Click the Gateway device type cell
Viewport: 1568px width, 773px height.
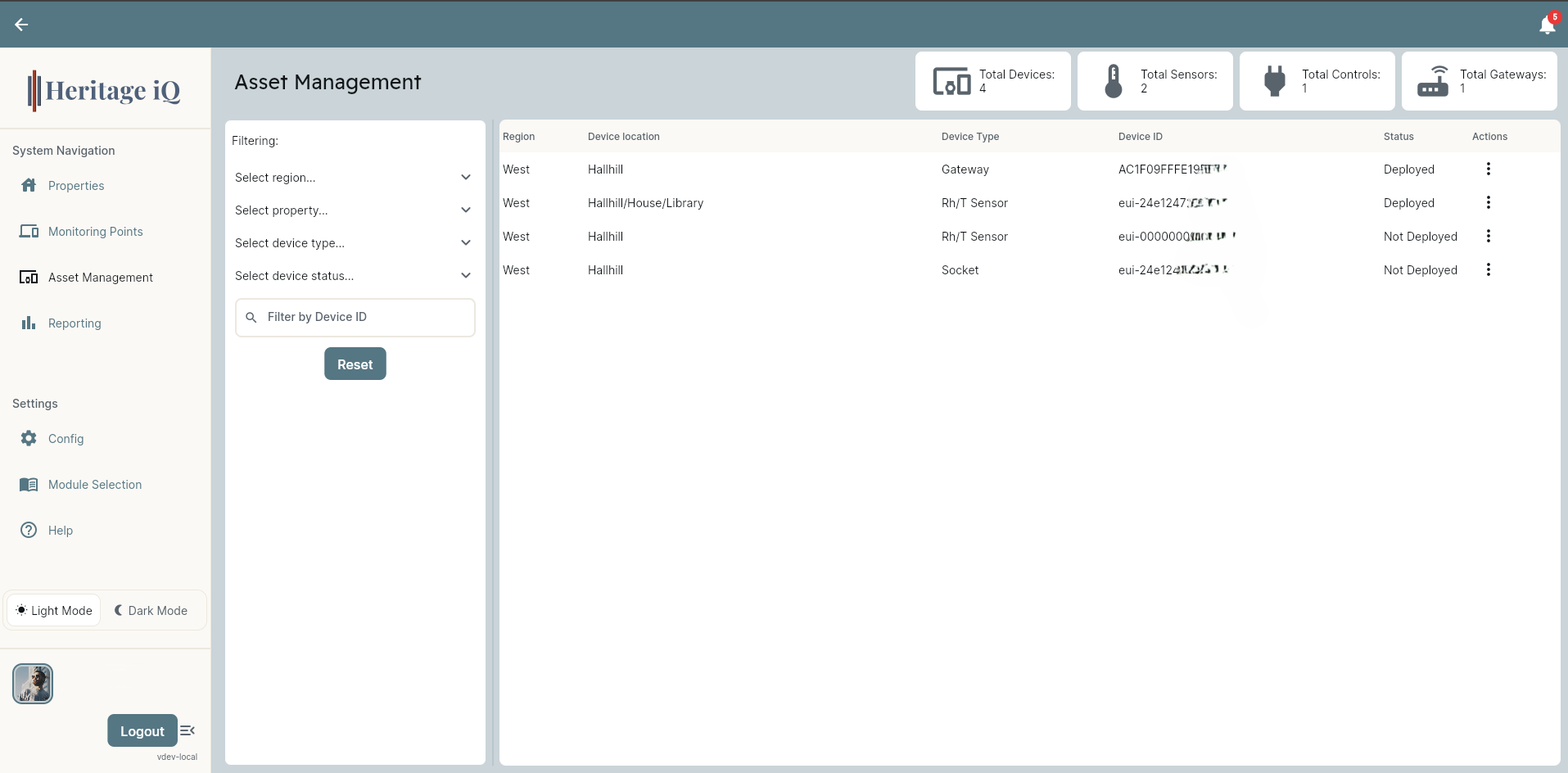pyautogui.click(x=965, y=170)
